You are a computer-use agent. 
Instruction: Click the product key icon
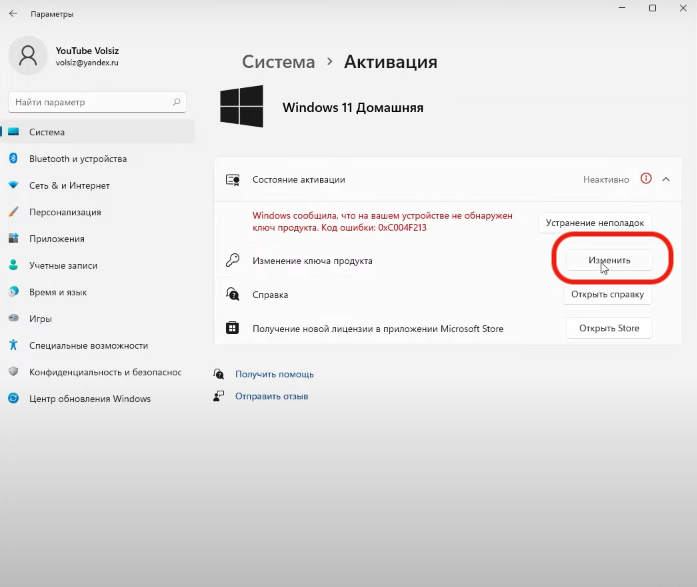(232, 260)
